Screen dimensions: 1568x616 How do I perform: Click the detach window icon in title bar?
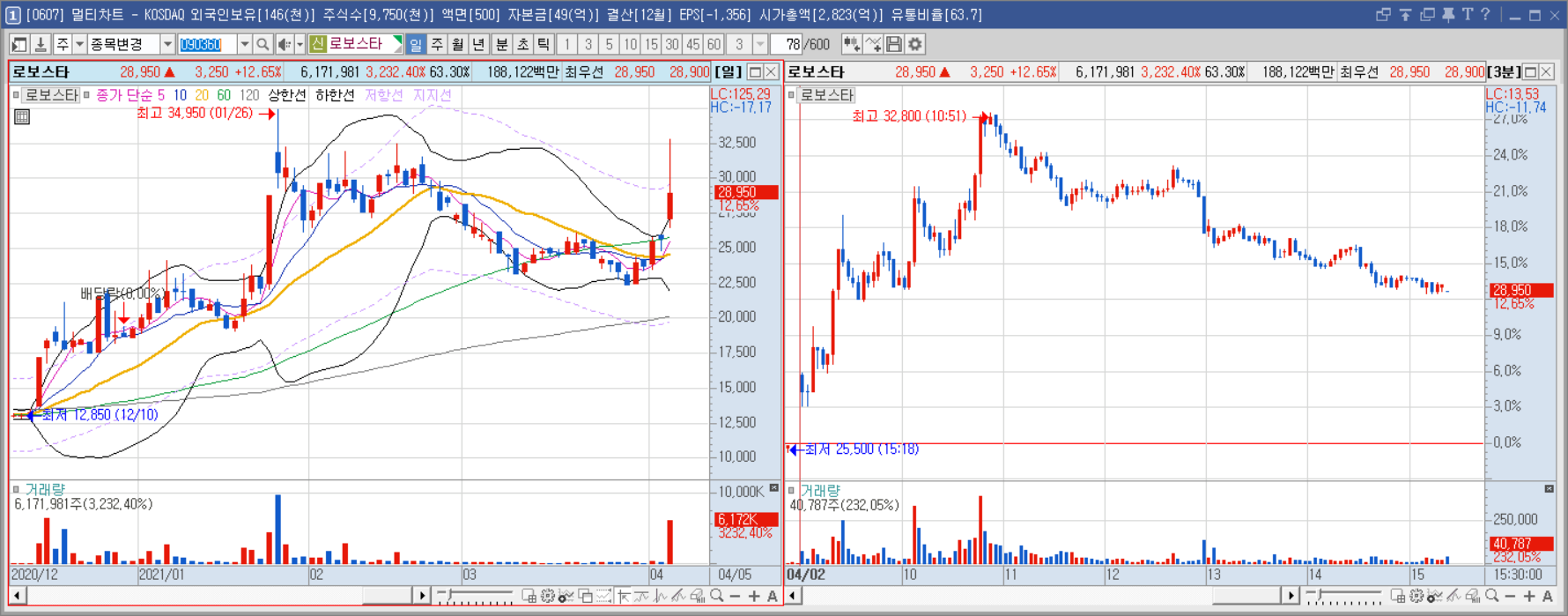pos(1383,14)
